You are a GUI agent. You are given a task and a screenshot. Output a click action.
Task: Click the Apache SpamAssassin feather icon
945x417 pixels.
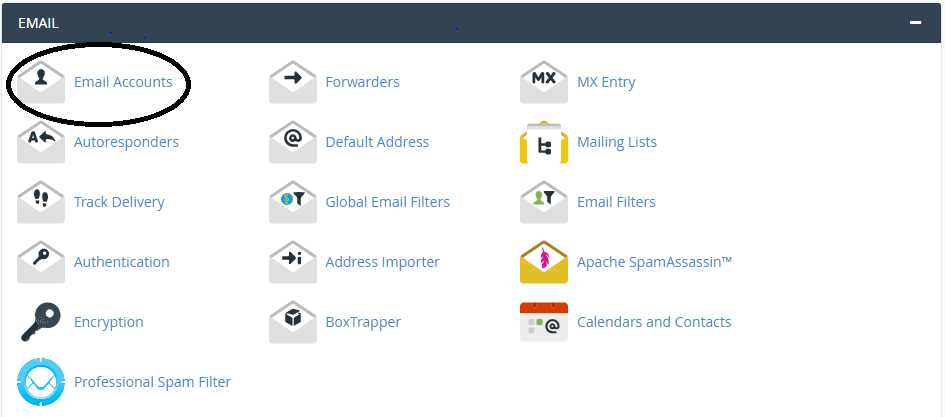pyautogui.click(x=544, y=262)
